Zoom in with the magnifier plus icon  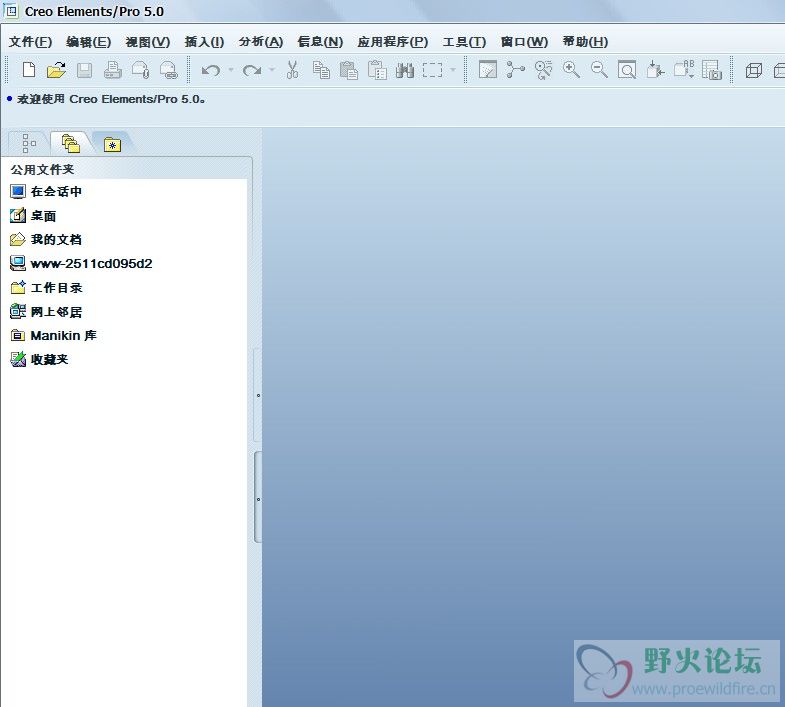571,70
